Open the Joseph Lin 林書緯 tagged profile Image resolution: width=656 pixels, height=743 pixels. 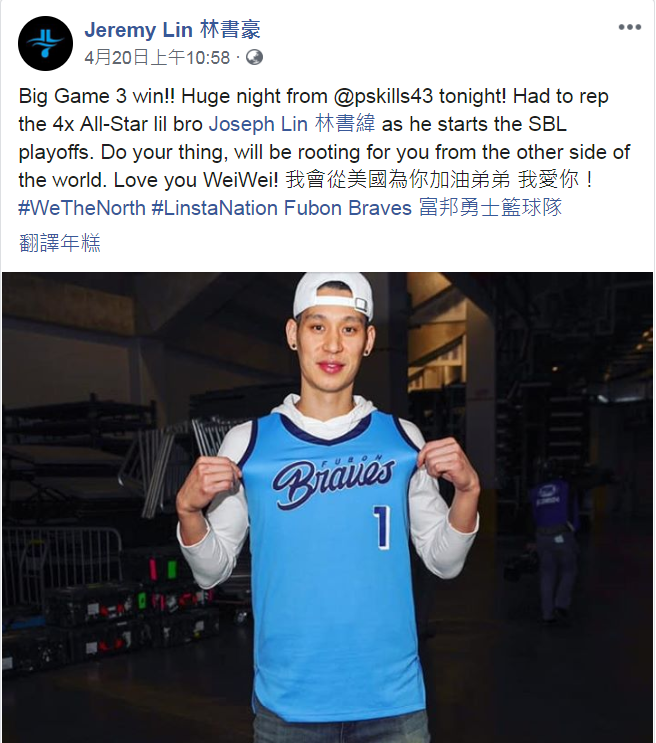[x=292, y=124]
